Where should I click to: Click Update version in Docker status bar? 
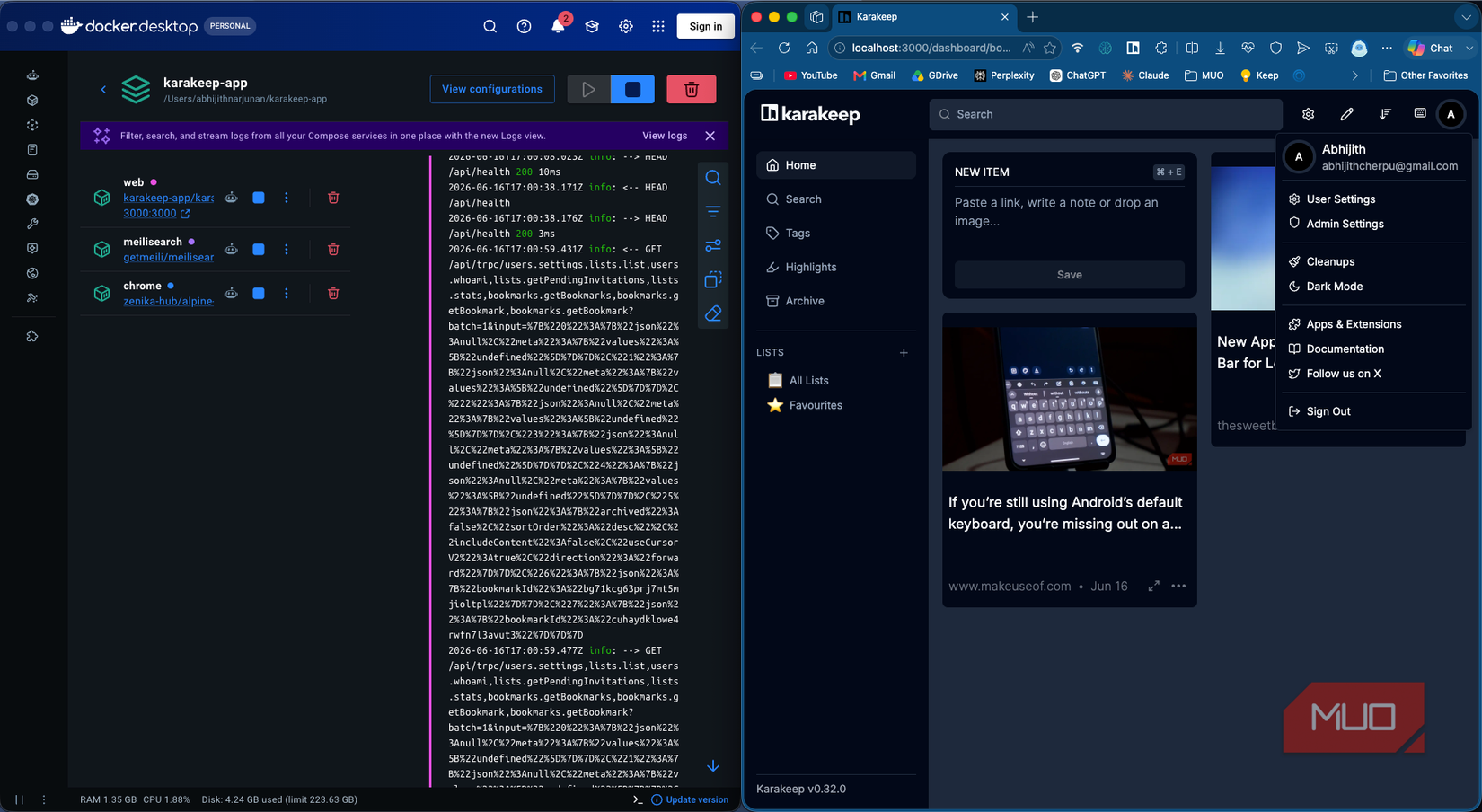tap(690, 799)
